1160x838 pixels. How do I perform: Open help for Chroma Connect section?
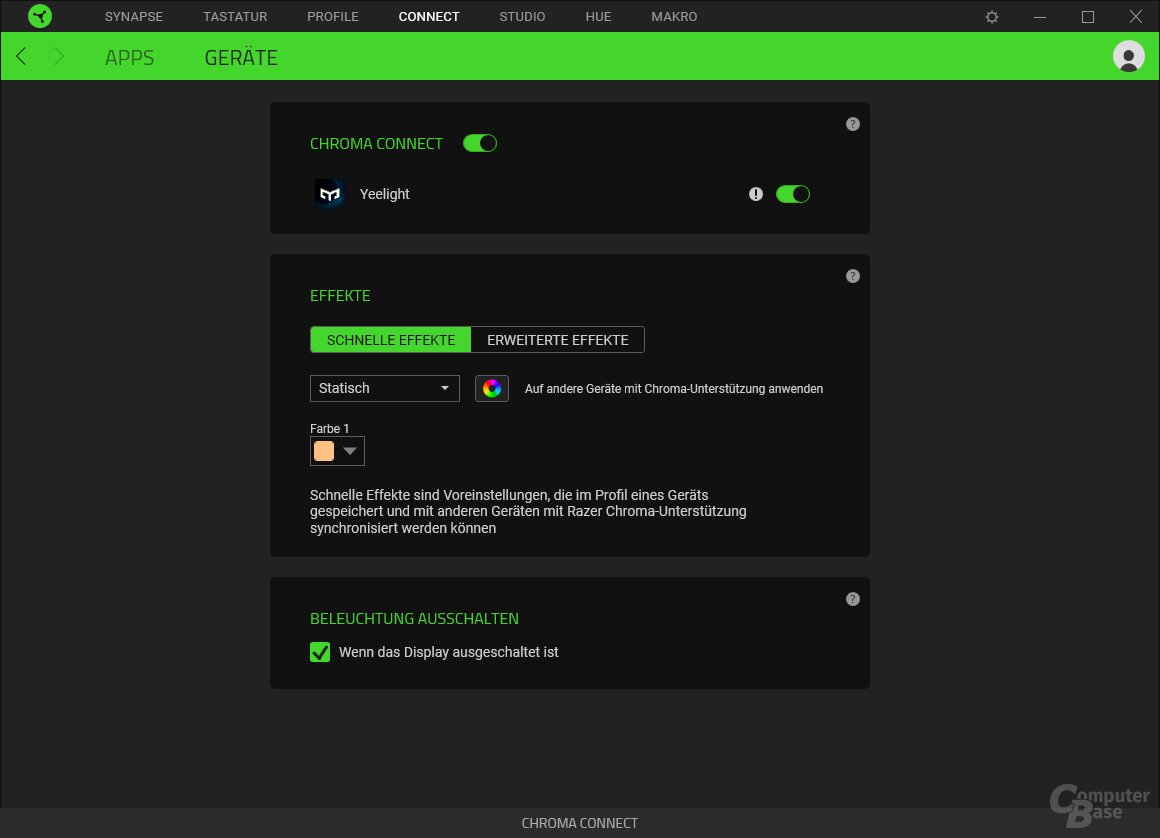click(852, 123)
